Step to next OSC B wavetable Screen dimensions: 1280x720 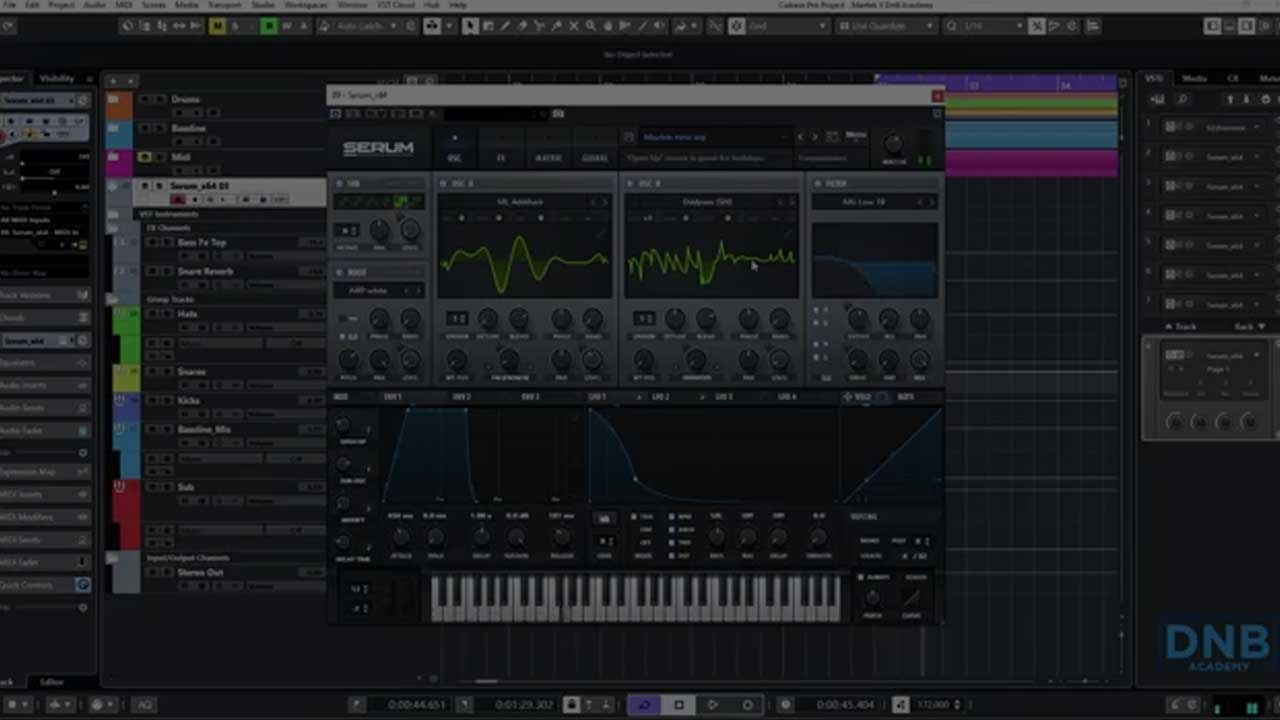pyautogui.click(x=792, y=202)
